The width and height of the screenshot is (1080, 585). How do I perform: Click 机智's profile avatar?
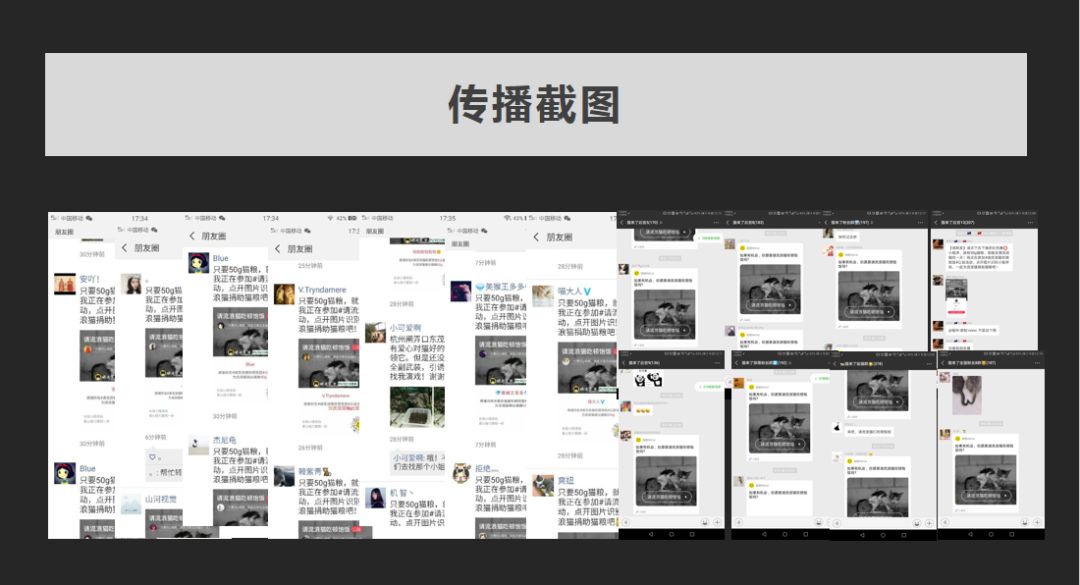click(x=376, y=497)
